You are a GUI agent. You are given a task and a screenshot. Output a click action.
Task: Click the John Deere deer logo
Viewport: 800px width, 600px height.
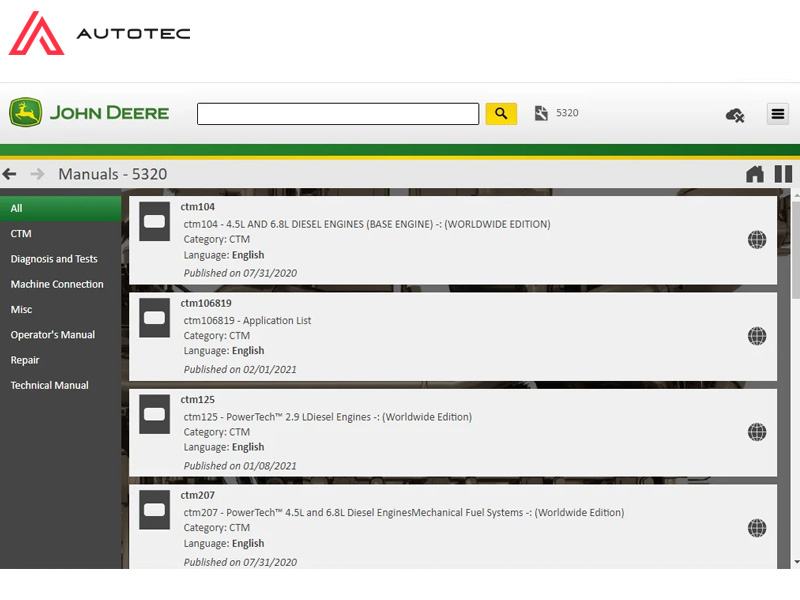(x=25, y=112)
